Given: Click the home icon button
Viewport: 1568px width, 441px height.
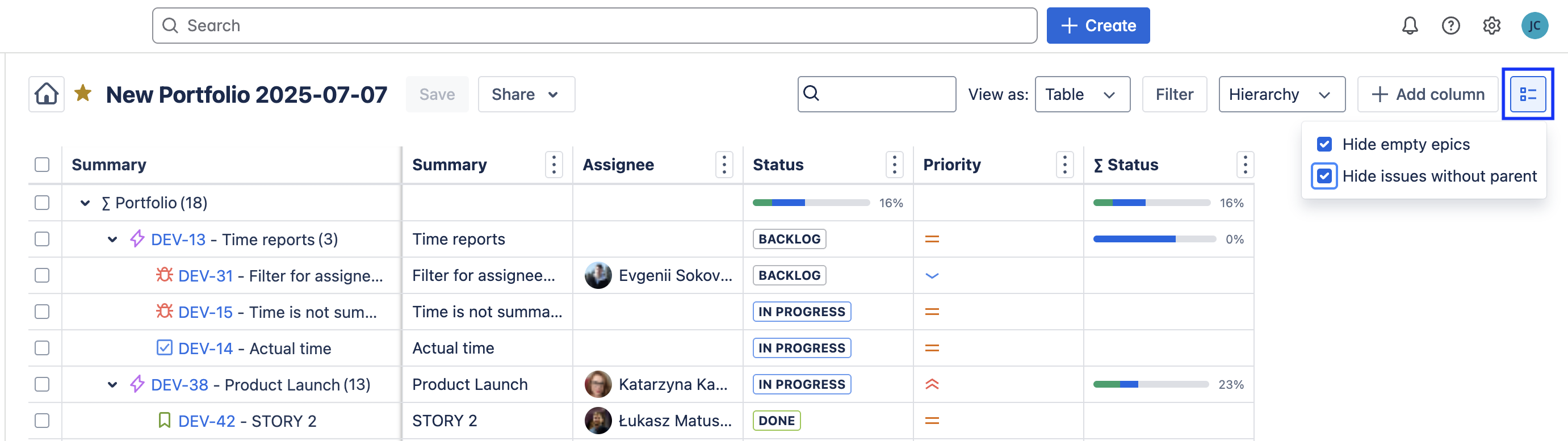Looking at the screenshot, I should [46, 94].
